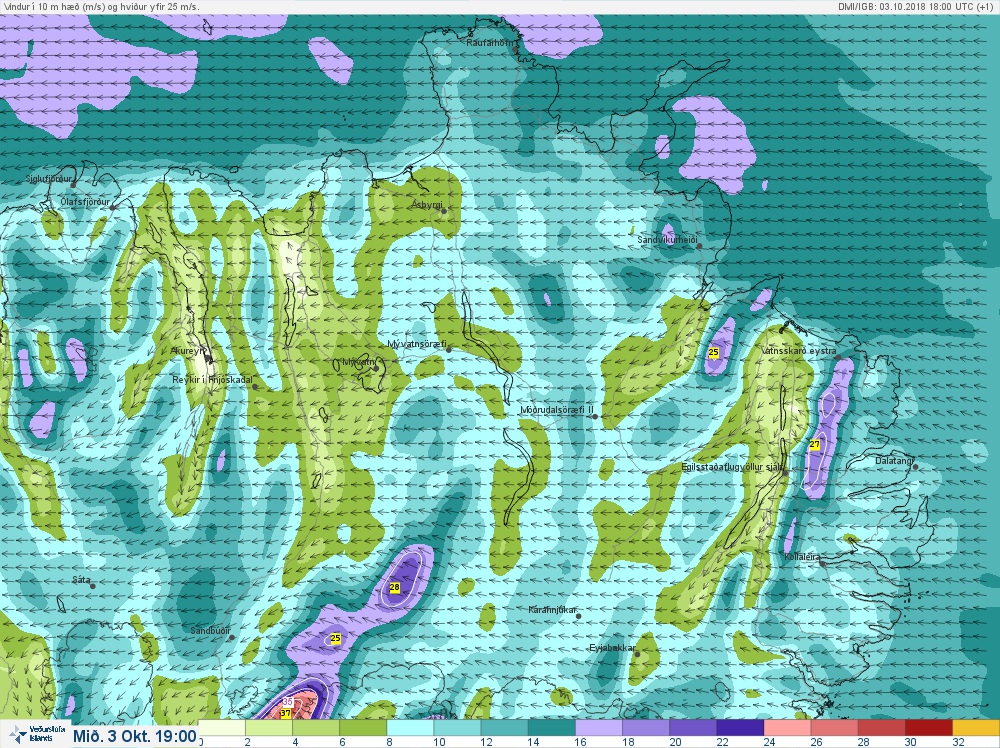Click the Vindur í 10 m hæð title
Screen dimensions: 1000x748
100,6
